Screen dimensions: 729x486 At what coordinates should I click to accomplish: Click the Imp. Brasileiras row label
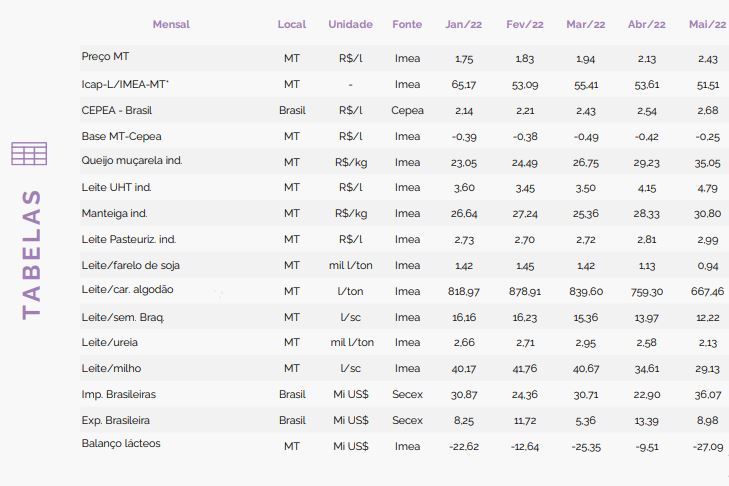click(x=119, y=394)
